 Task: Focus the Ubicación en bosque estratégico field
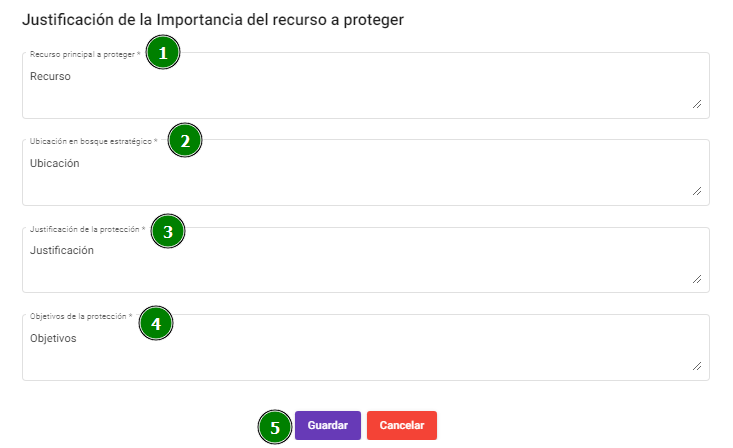pos(366,173)
